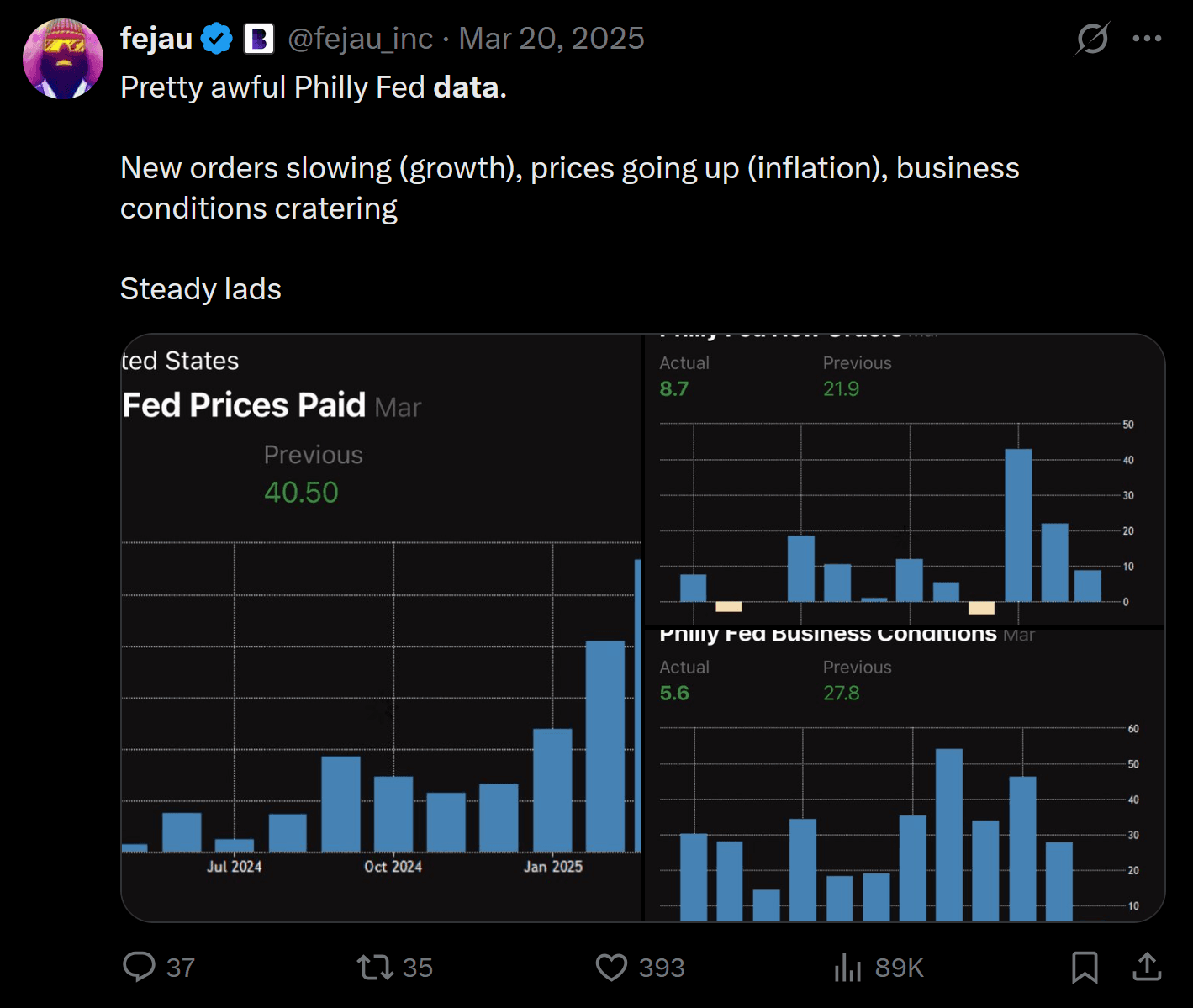Bookmark this post
Image resolution: width=1193 pixels, height=1008 pixels.
tap(1085, 967)
